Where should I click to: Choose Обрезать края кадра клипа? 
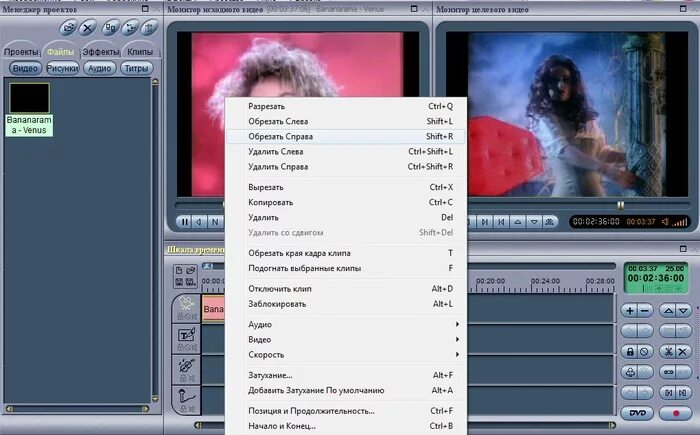pyautogui.click(x=346, y=253)
